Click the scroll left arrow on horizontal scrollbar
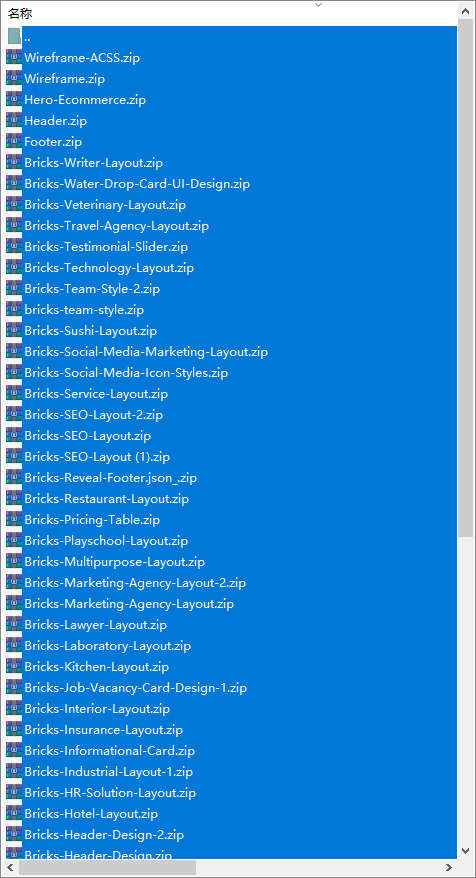The image size is (476, 878). [x=10, y=867]
